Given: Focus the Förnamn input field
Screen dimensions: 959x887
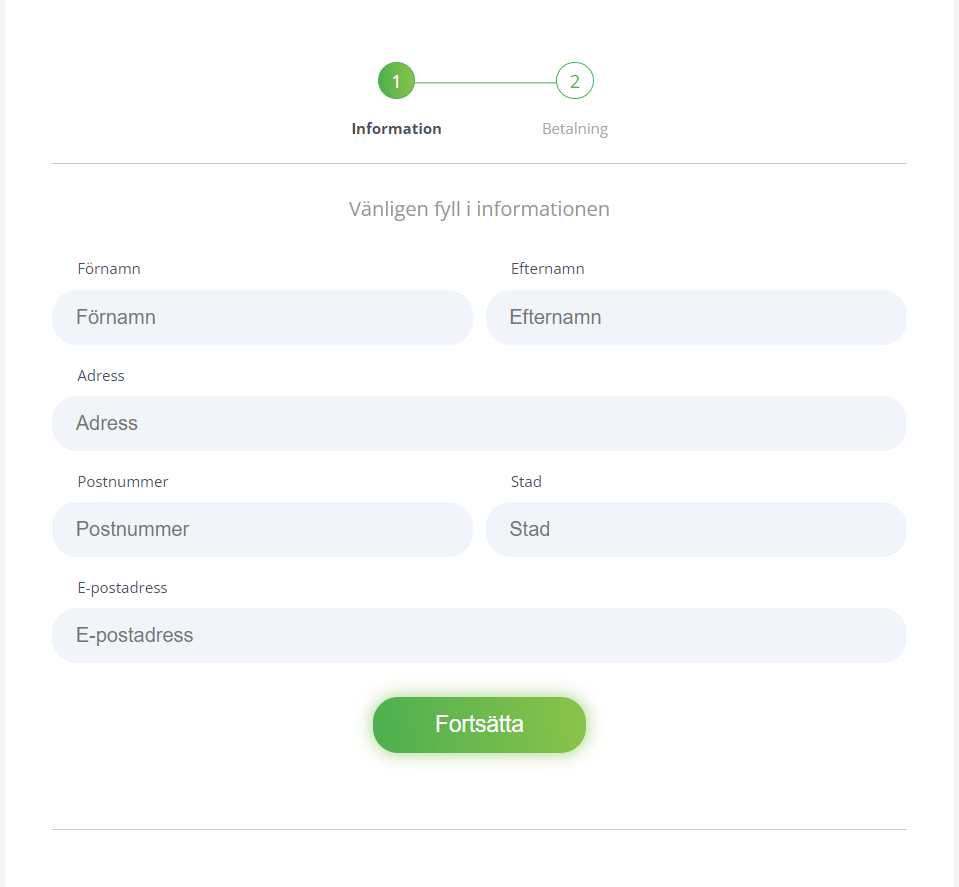Looking at the screenshot, I should [x=262, y=317].
